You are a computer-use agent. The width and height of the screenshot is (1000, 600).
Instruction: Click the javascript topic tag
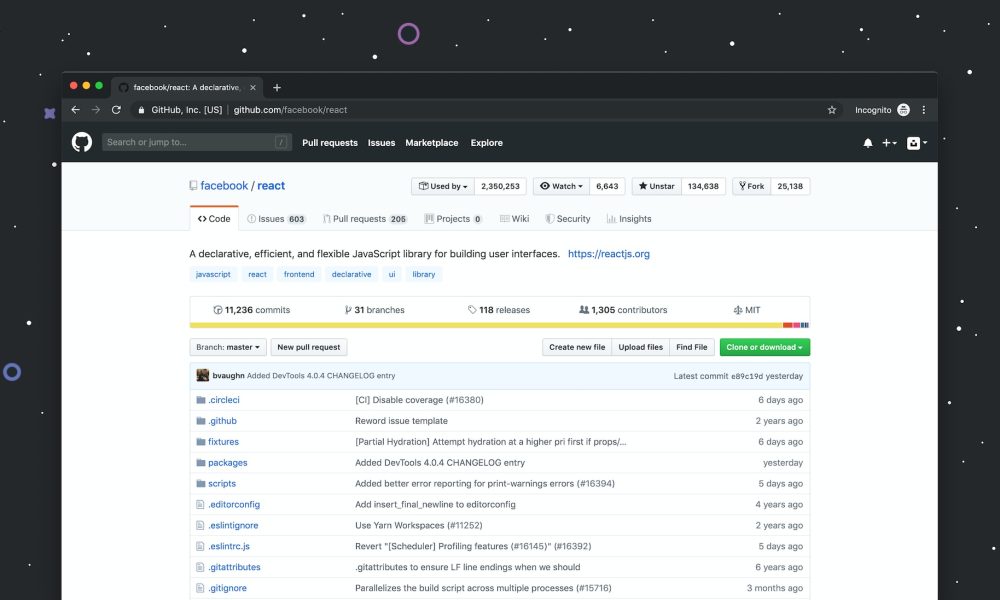coord(213,274)
